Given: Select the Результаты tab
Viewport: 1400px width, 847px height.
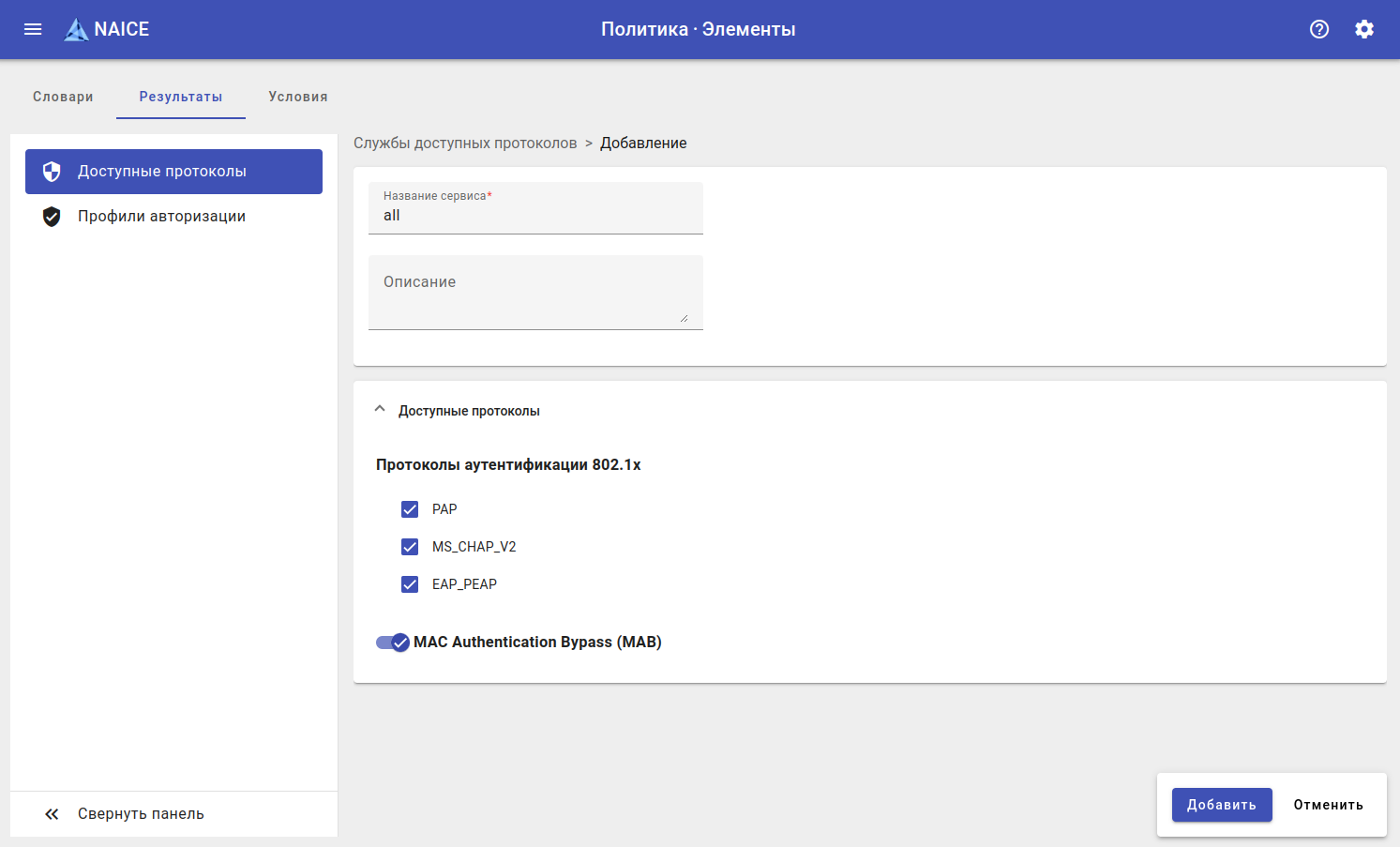Looking at the screenshot, I should point(181,97).
